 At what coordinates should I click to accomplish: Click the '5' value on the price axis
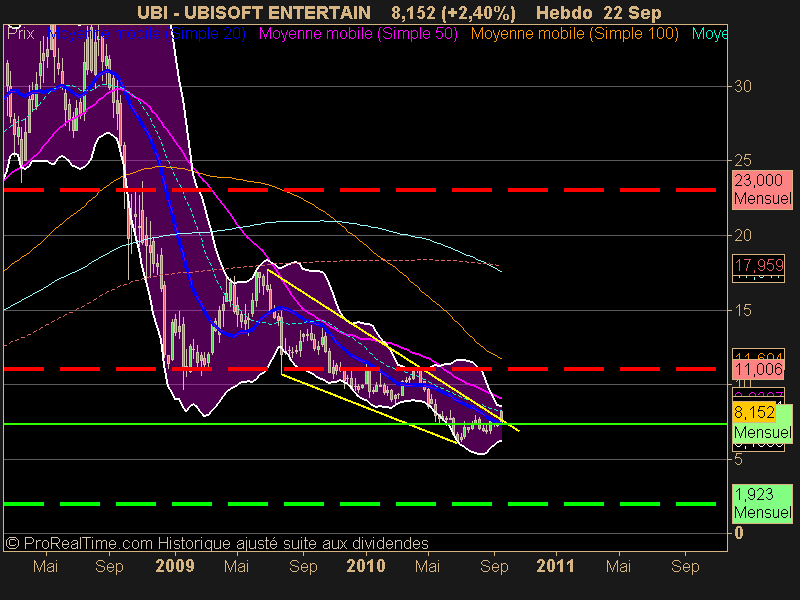738,460
